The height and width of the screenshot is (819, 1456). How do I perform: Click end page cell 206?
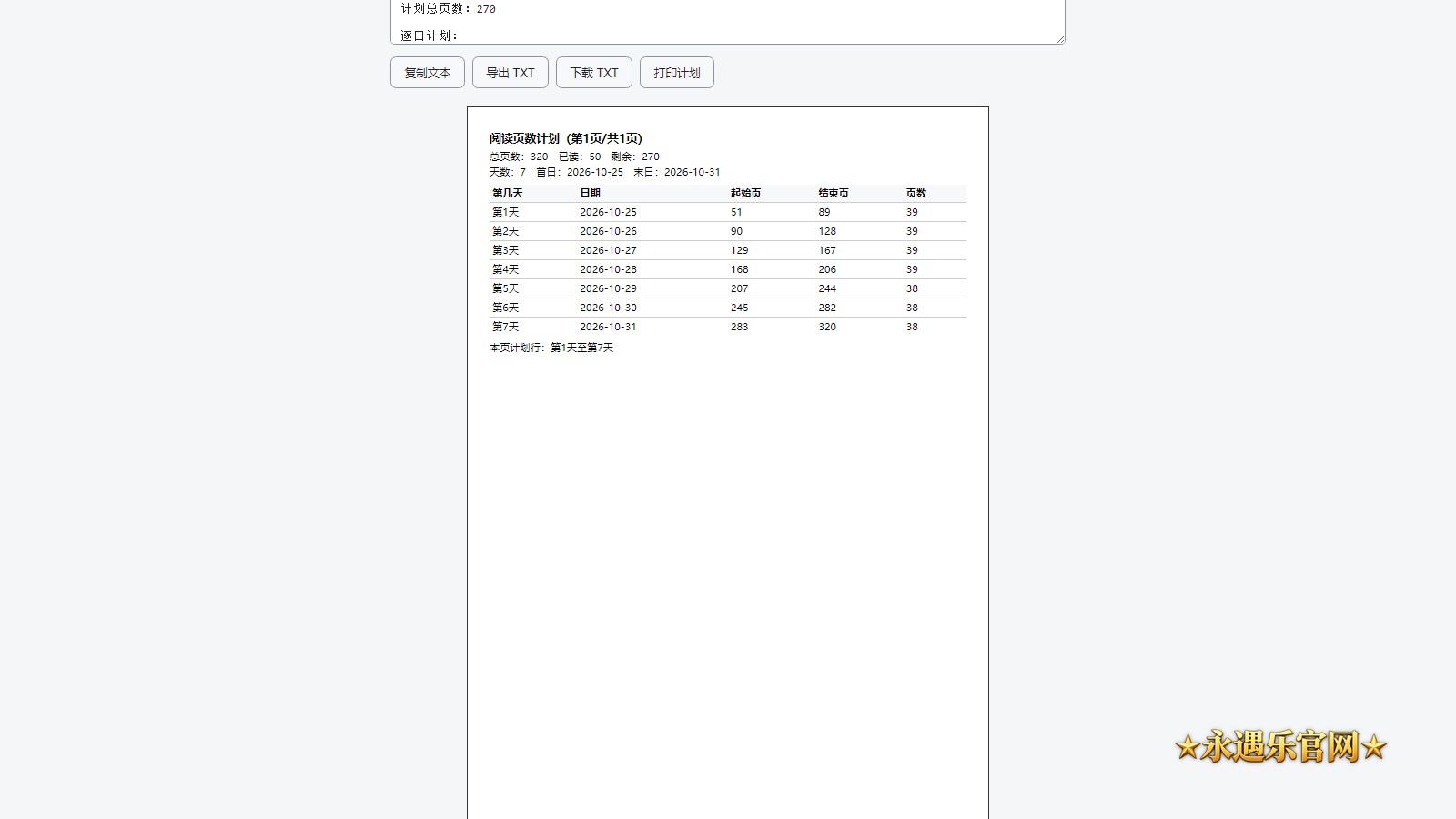827,269
